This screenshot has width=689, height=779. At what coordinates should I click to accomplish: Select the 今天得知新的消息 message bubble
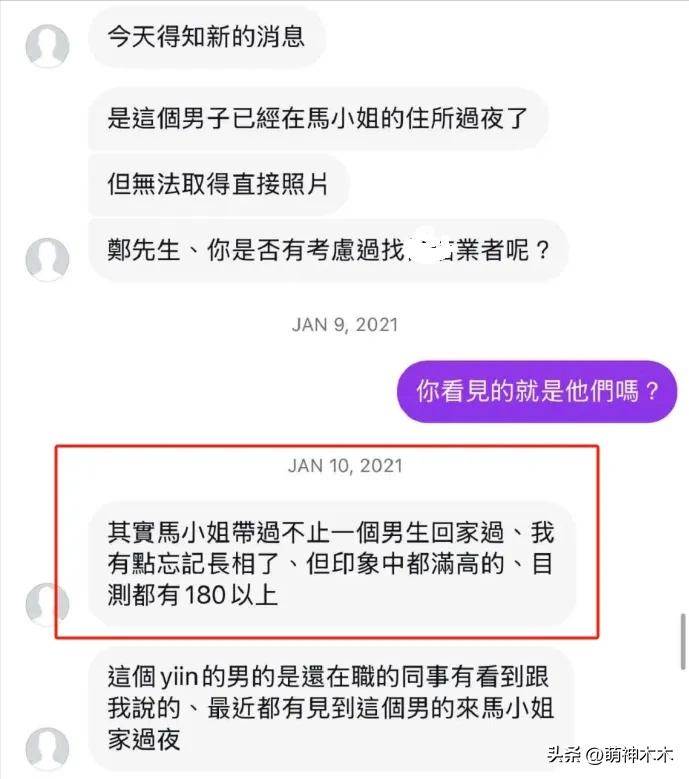(x=207, y=37)
